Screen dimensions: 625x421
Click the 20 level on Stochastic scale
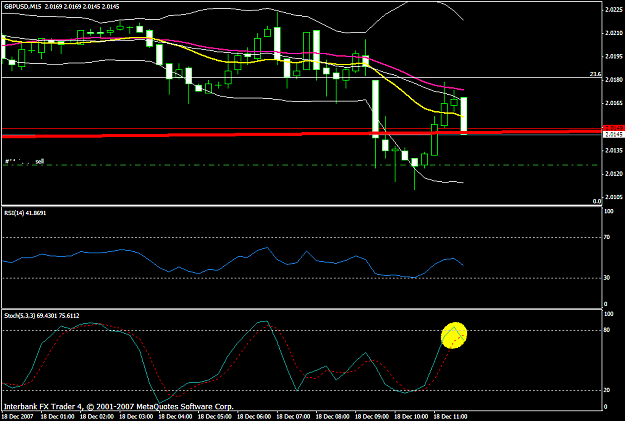click(607, 390)
